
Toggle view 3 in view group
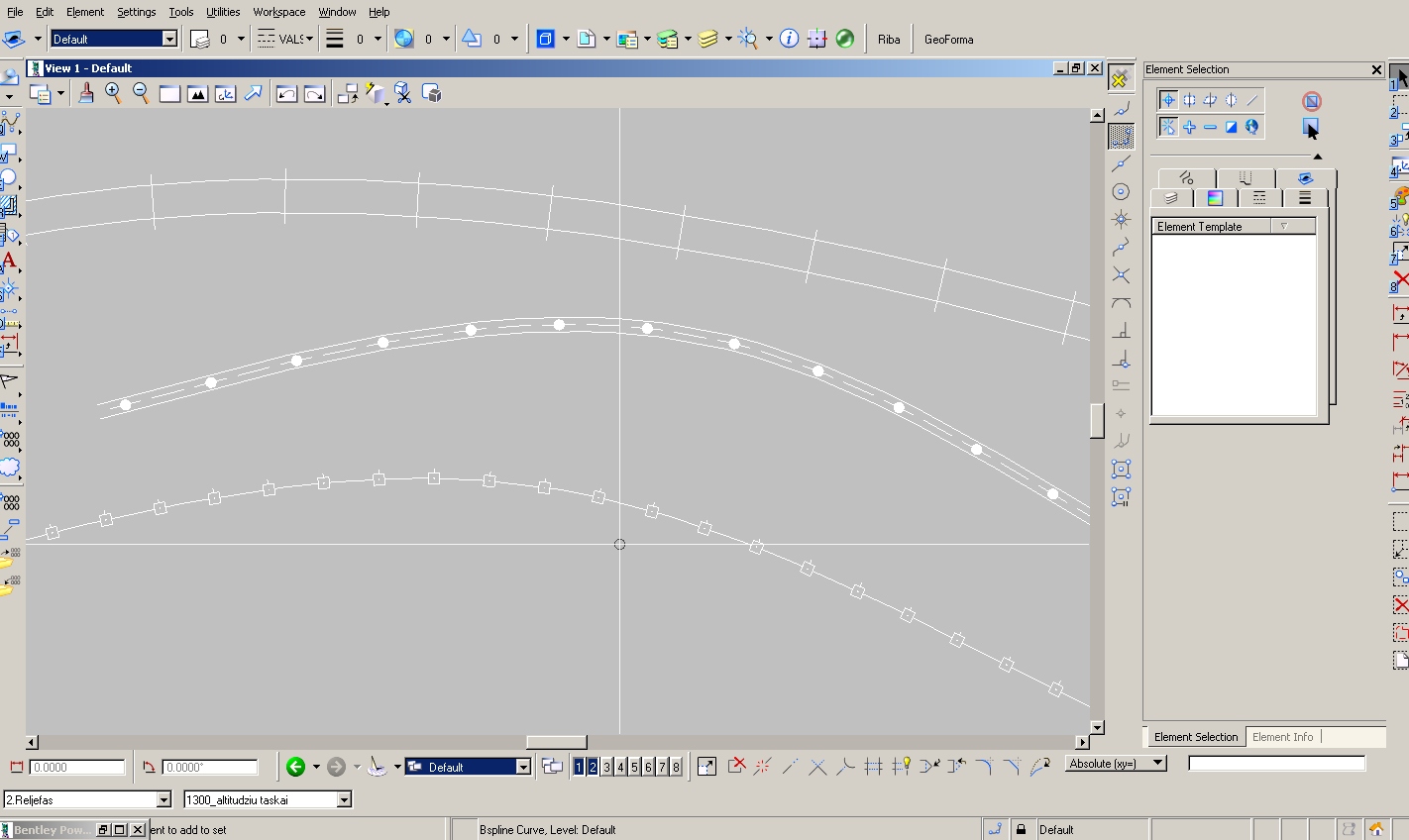pyautogui.click(x=606, y=767)
